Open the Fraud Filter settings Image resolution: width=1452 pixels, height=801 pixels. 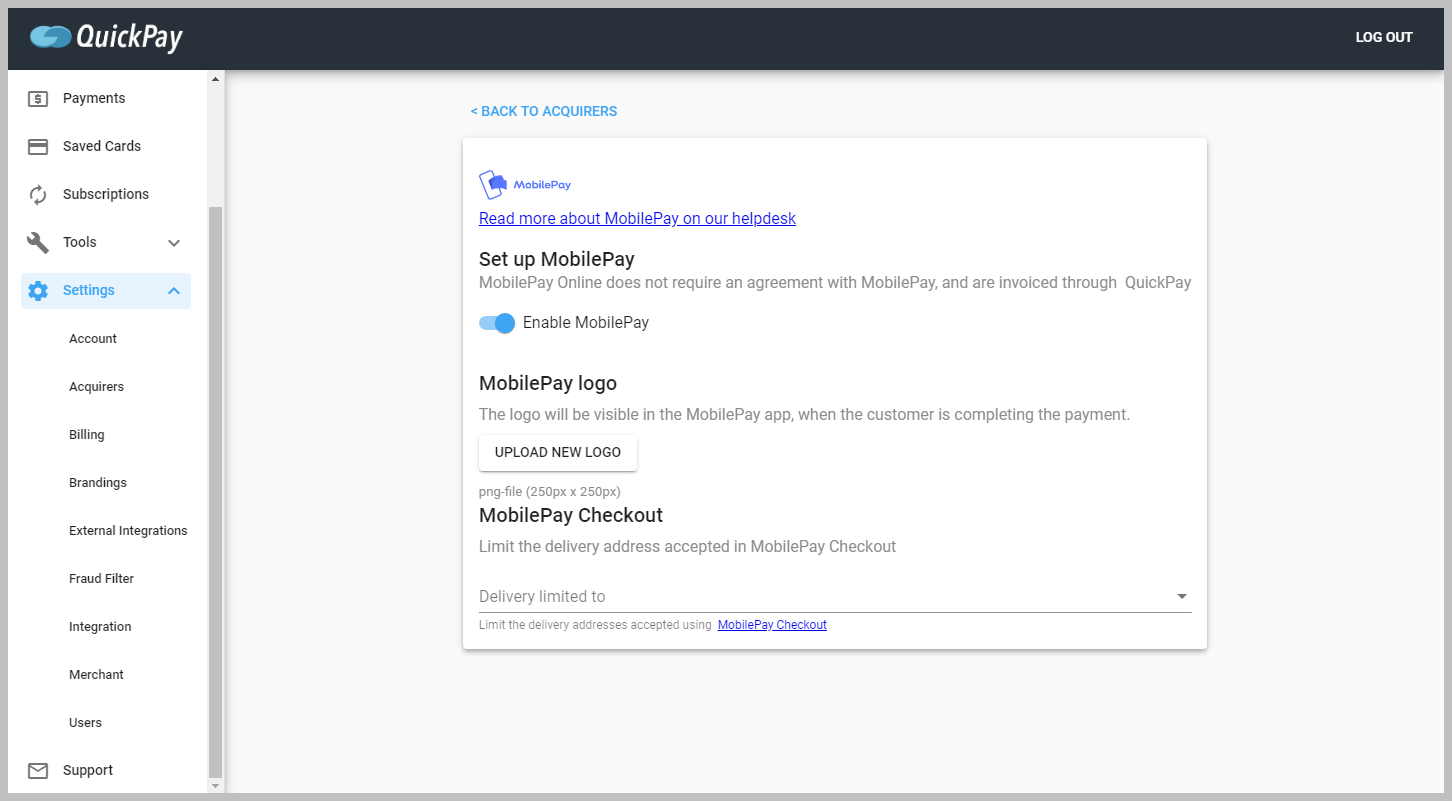pyautogui.click(x=101, y=579)
